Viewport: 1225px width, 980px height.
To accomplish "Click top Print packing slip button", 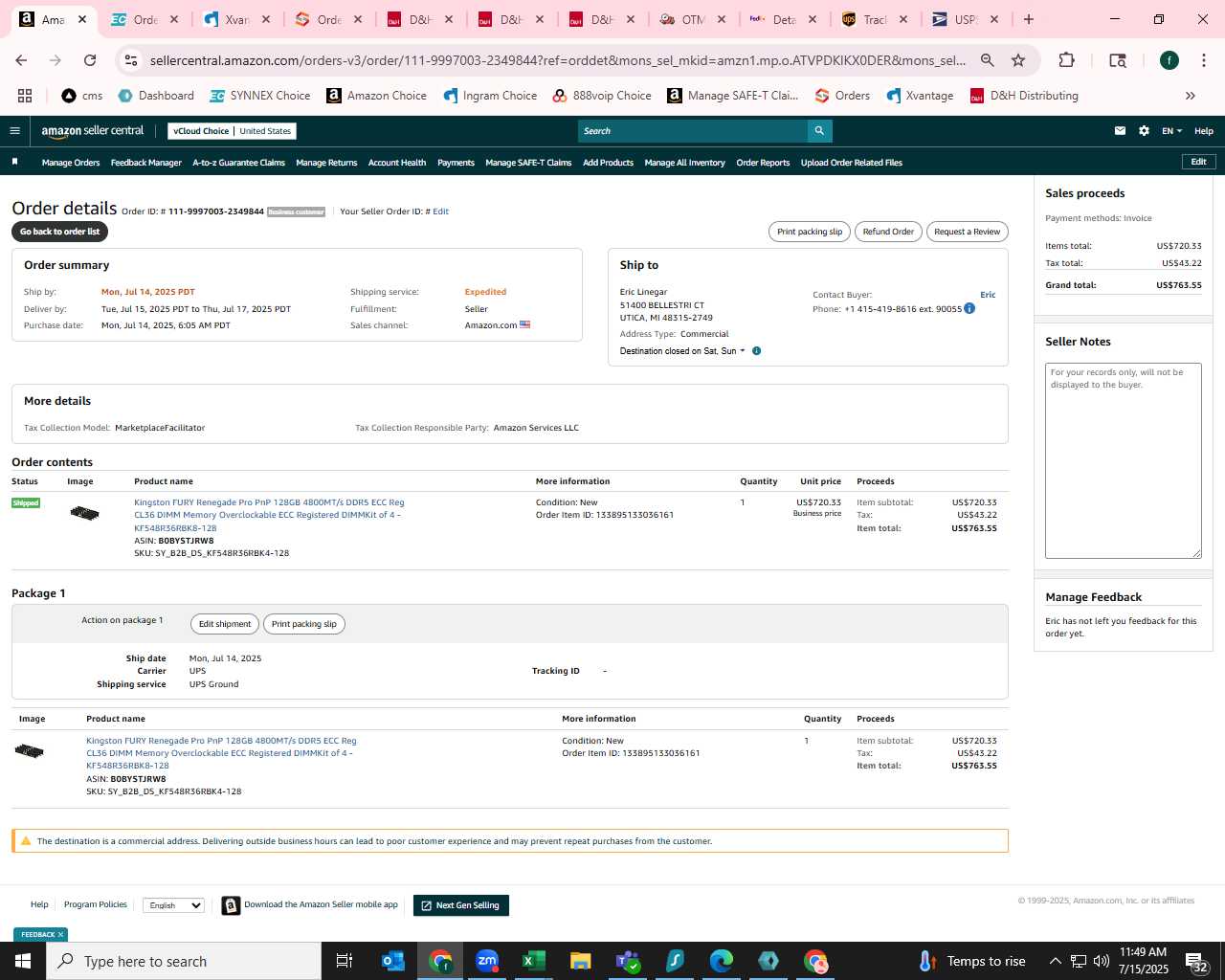I will point(810,232).
